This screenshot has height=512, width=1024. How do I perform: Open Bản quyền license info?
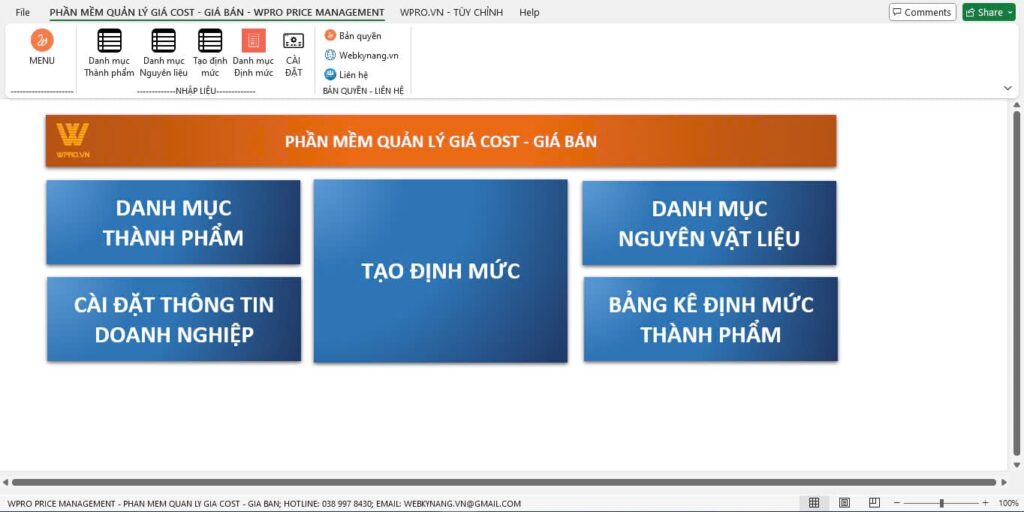point(353,36)
